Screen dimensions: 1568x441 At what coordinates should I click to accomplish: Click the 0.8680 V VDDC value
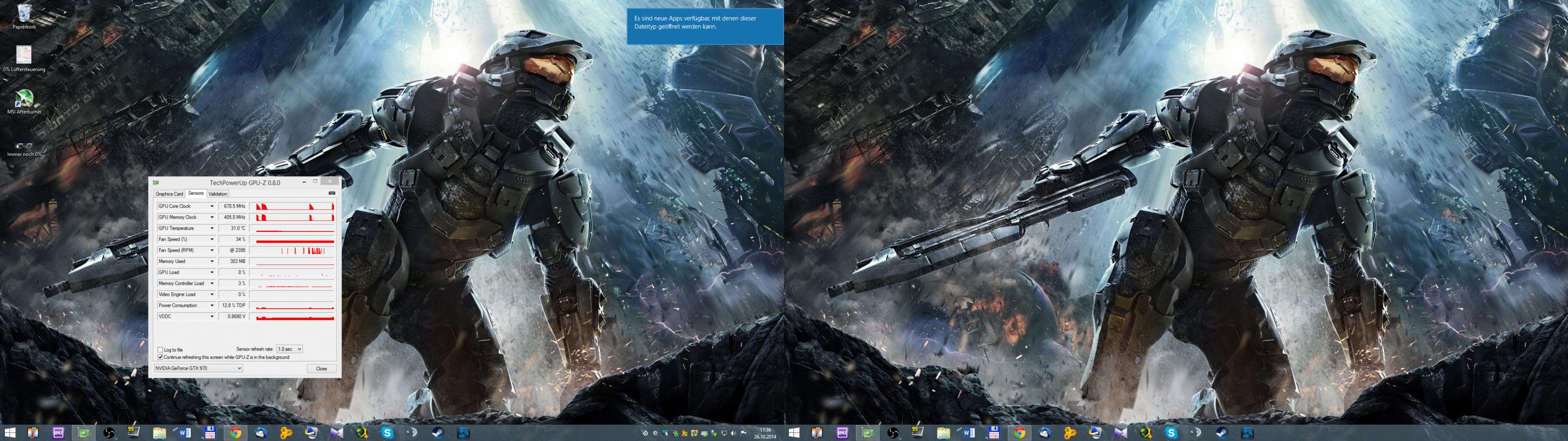(x=232, y=316)
